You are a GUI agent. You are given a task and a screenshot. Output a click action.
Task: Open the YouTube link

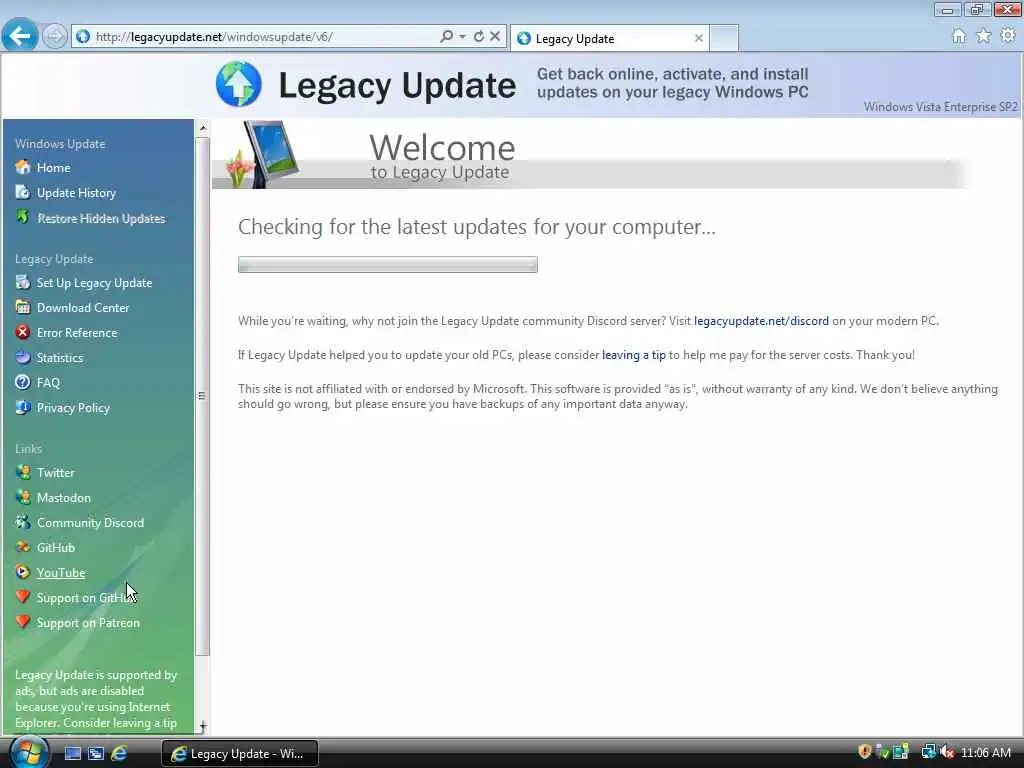coord(61,573)
